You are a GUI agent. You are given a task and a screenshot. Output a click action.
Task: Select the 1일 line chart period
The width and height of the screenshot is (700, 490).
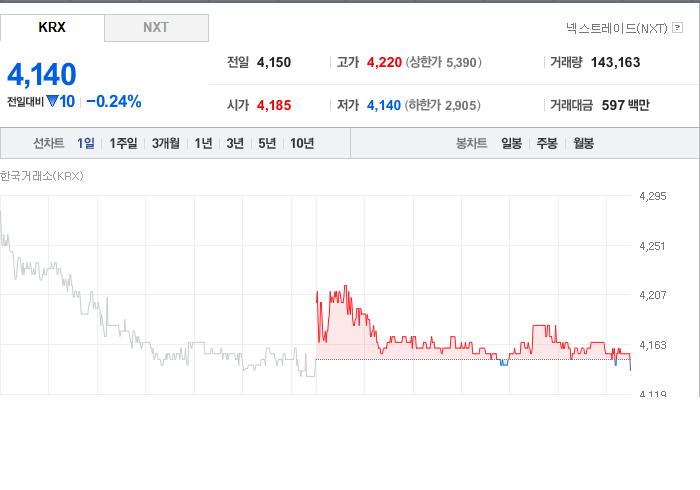[86, 143]
